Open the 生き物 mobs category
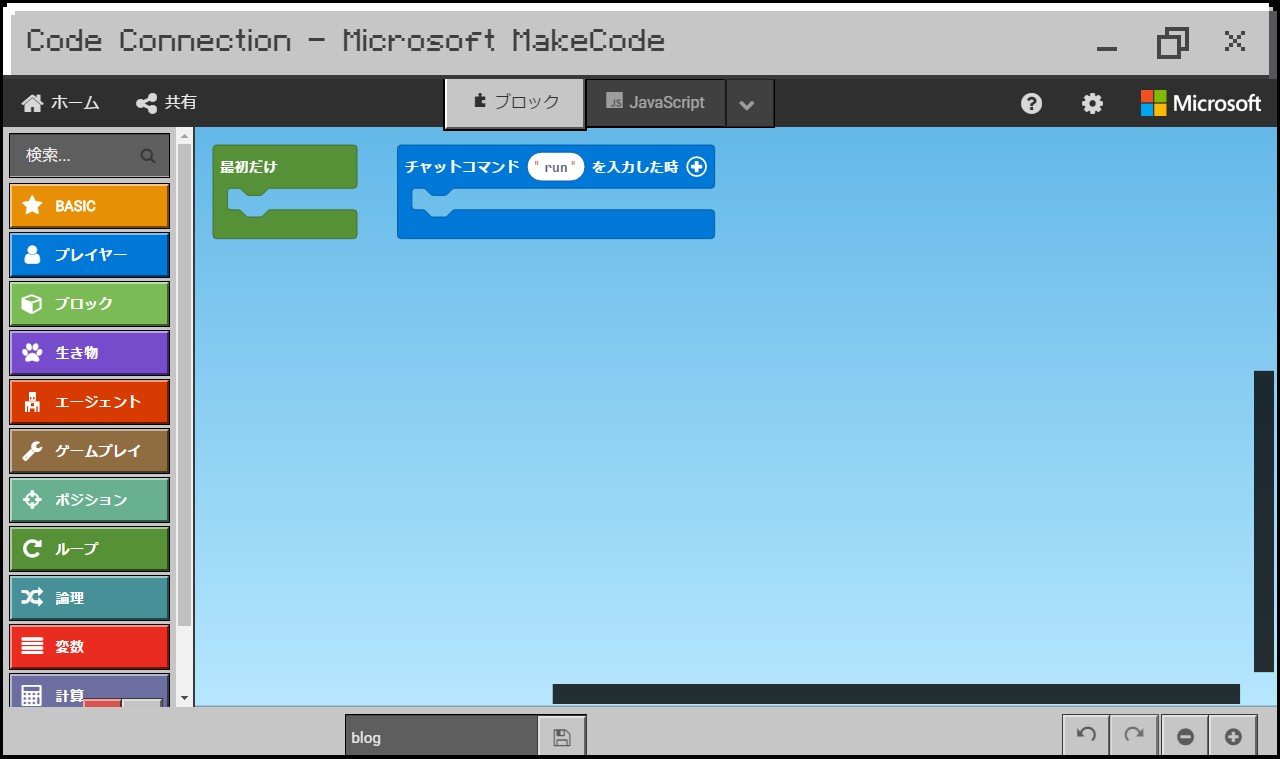Screen dimensions: 1280x759 89,353
